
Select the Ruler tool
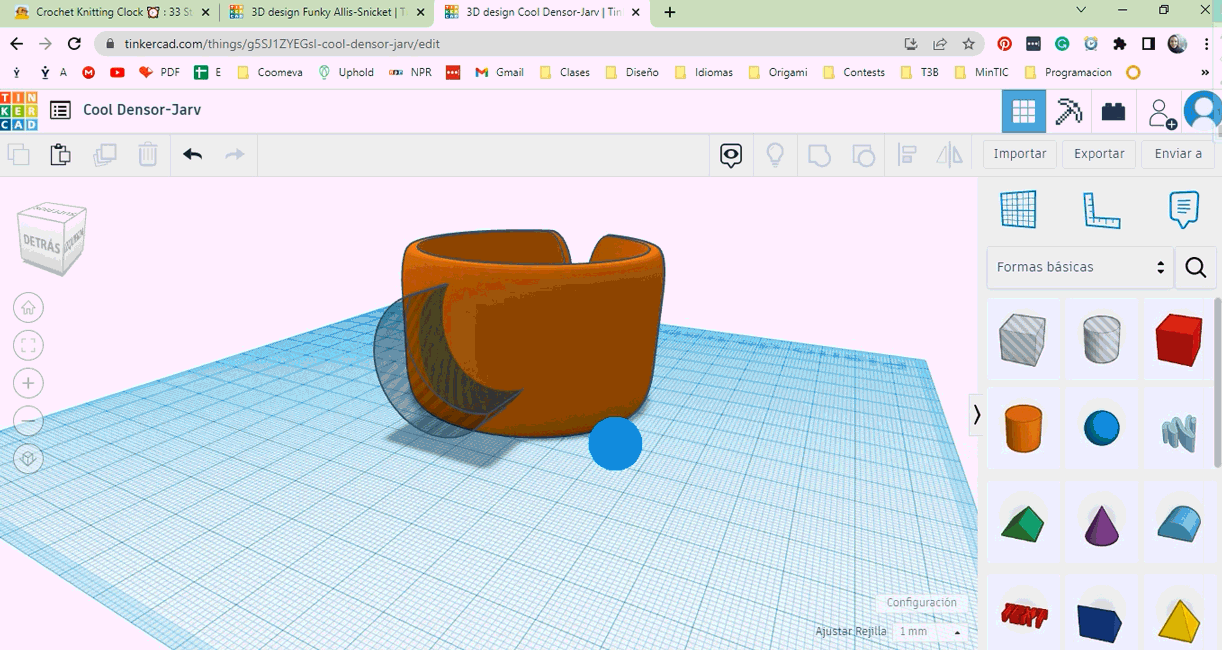(x=1101, y=209)
